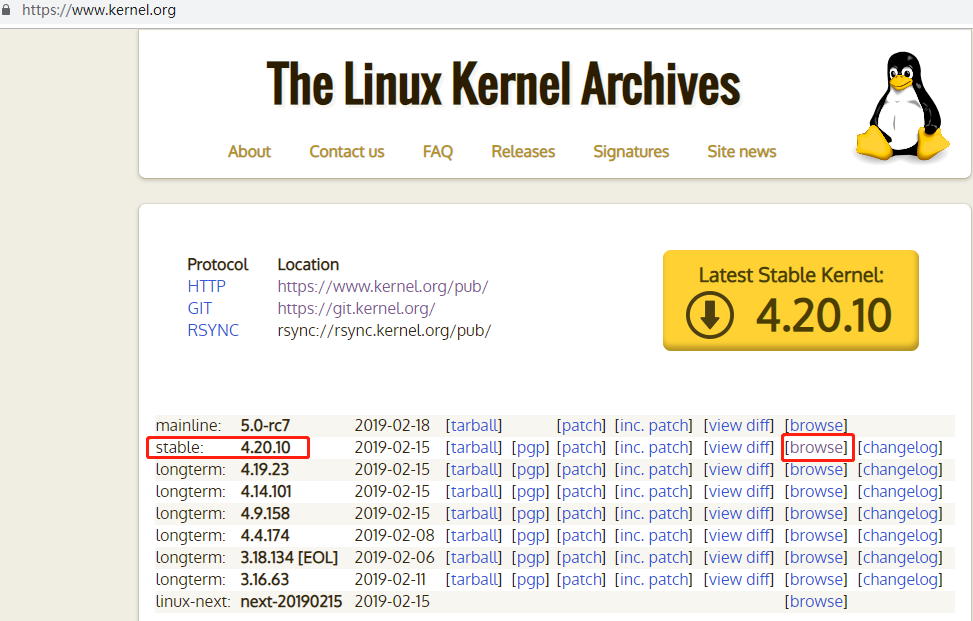This screenshot has height=621, width=973.
Task: Click The Linux Kernel Archives title
Action: pos(503,83)
